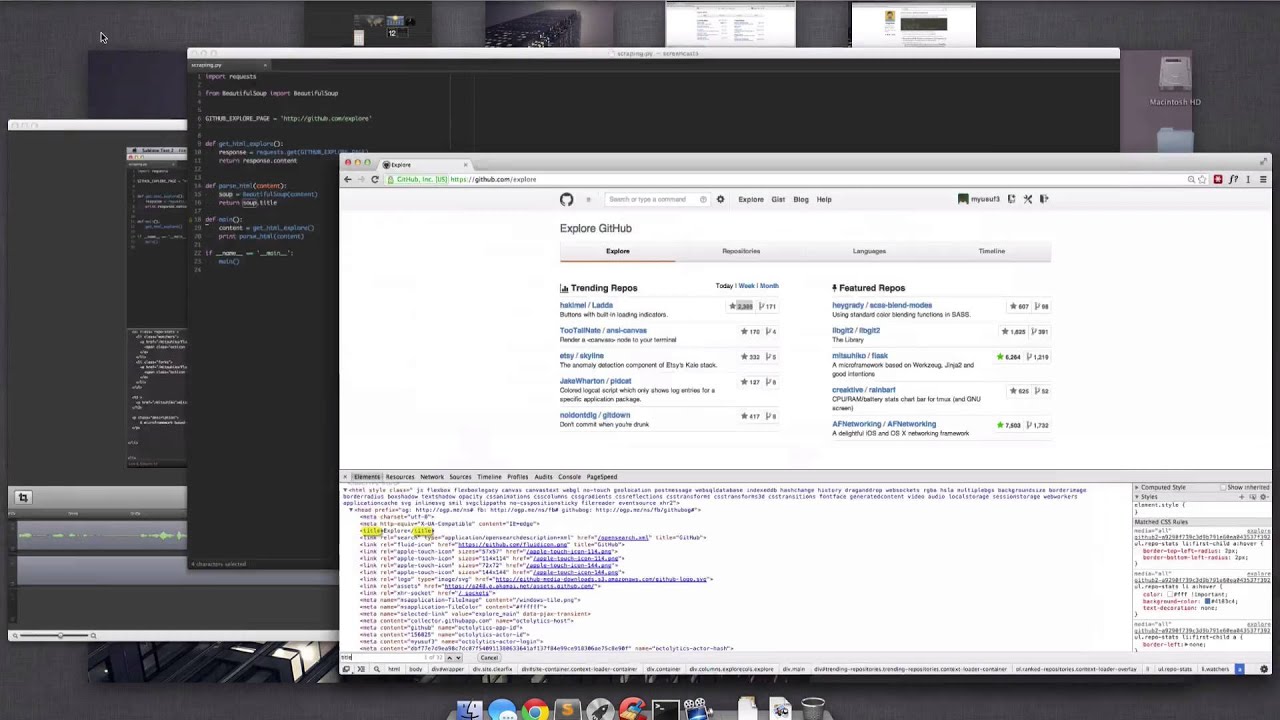Click the green star count for mitsuhiko / flask
This screenshot has height=720, width=1280.
click(x=1008, y=357)
